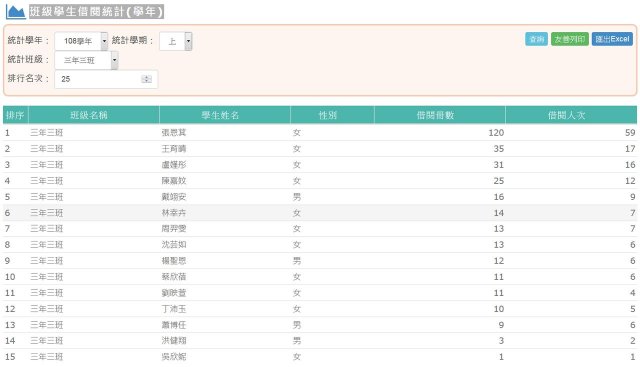Click the borrow visits value 16
The image size is (640, 367).
(x=630, y=165)
